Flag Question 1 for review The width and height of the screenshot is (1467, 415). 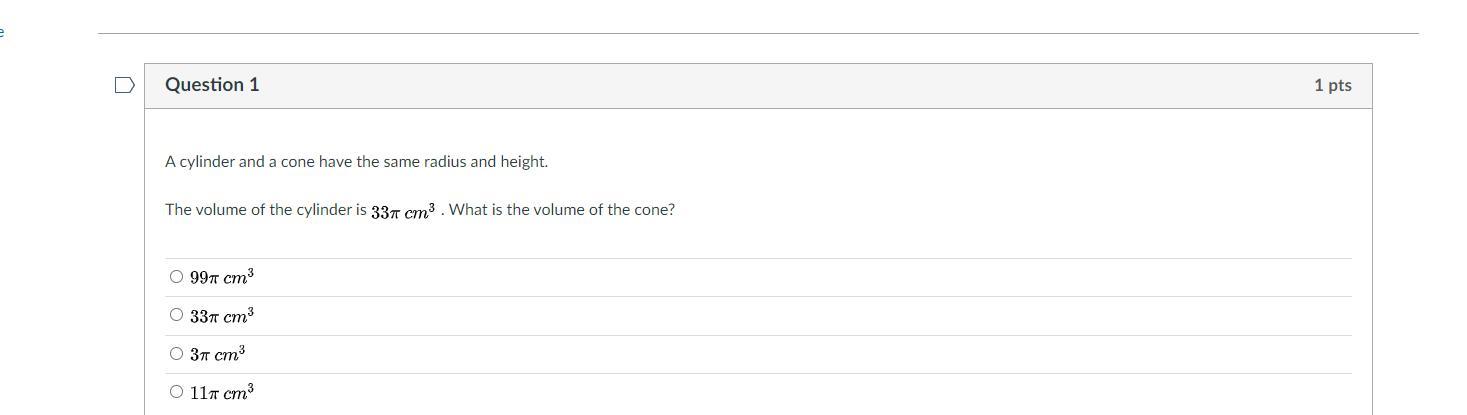pos(125,86)
